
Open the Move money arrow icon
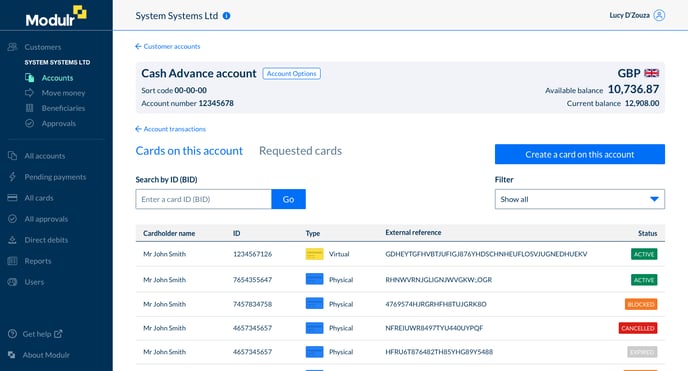pyautogui.click(x=29, y=93)
